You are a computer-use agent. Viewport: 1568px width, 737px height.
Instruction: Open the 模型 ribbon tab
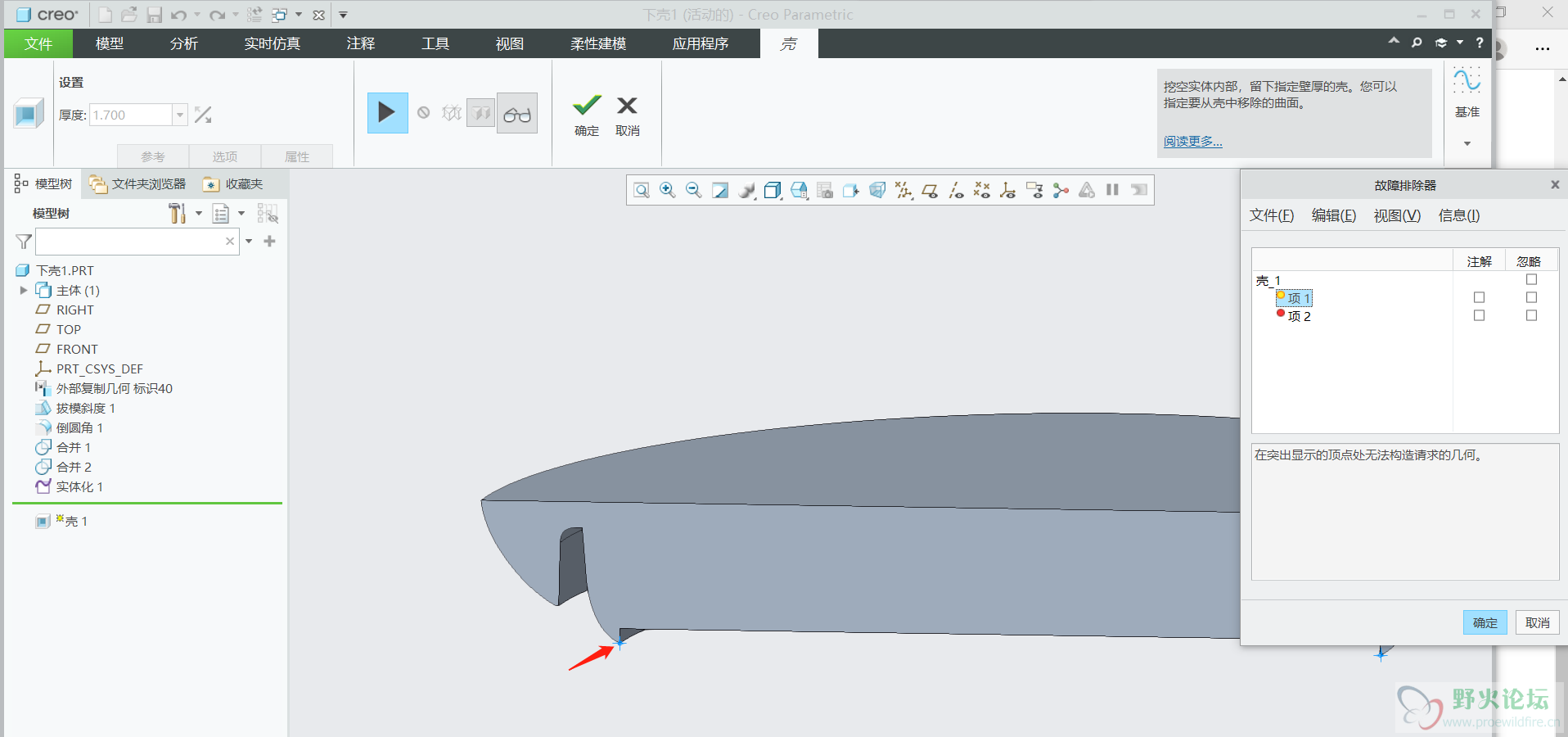coord(110,43)
